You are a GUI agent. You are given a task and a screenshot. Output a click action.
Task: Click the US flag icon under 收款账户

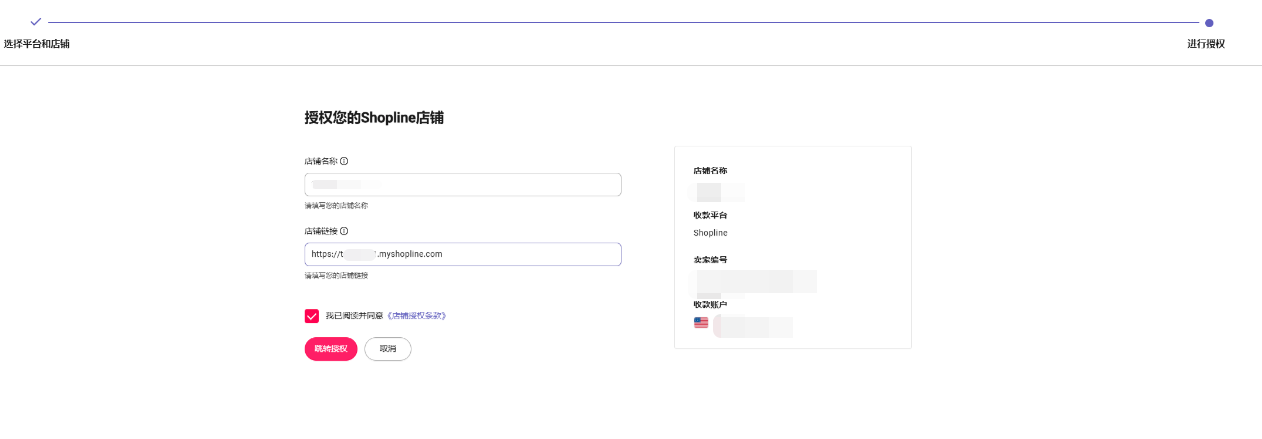pyautogui.click(x=701, y=323)
